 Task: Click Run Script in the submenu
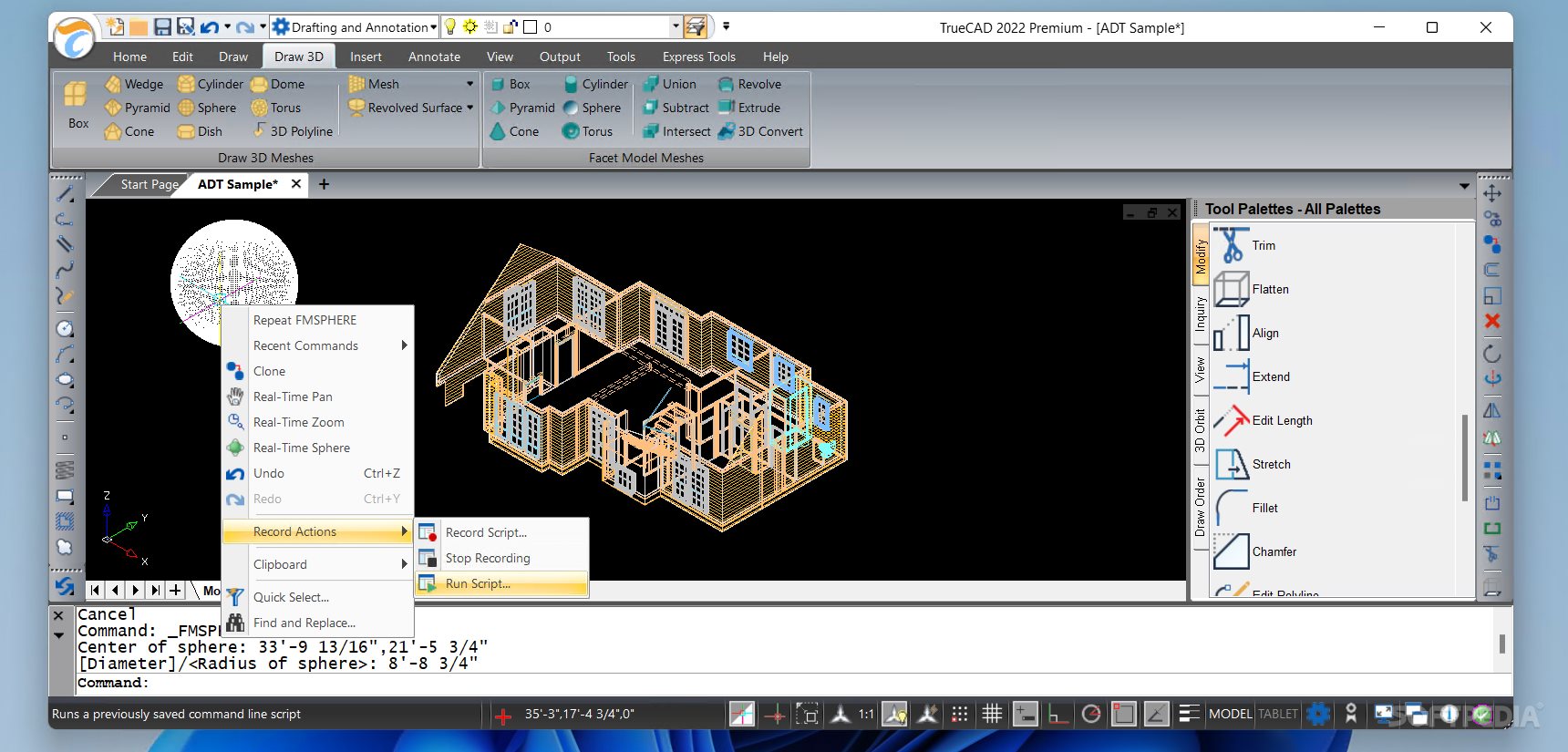pos(500,583)
